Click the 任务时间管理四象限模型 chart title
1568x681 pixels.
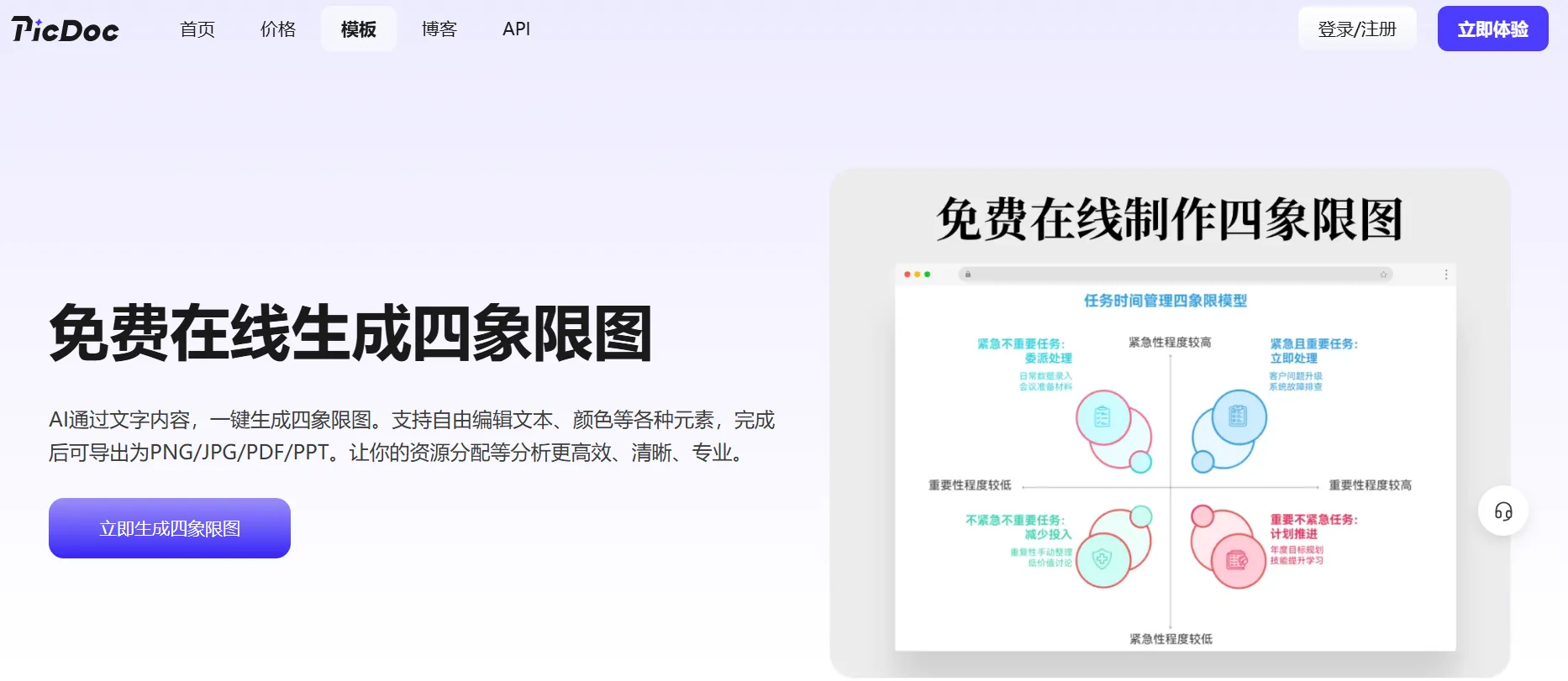pyautogui.click(x=1165, y=301)
